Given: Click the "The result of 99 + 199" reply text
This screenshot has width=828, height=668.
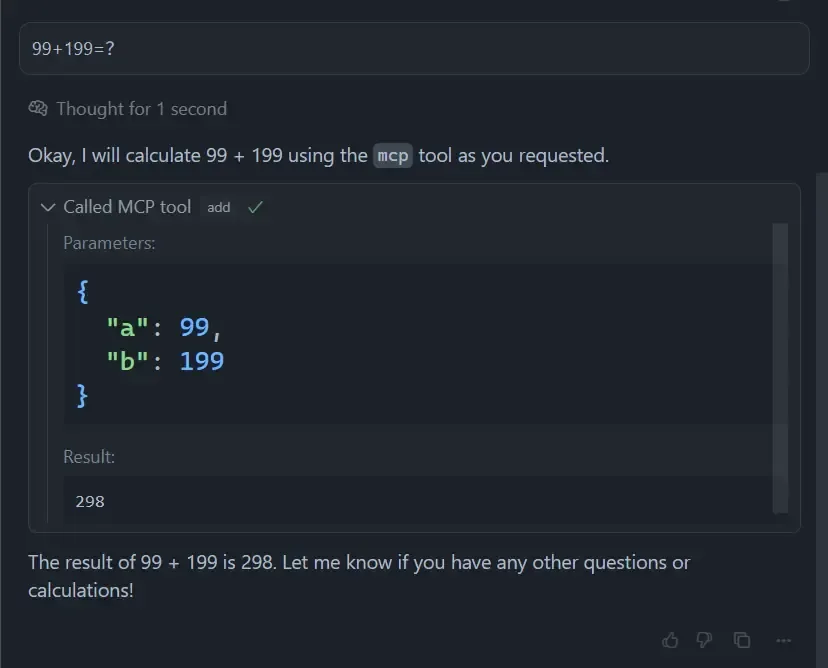Looking at the screenshot, I should pyautogui.click(x=150, y=562).
